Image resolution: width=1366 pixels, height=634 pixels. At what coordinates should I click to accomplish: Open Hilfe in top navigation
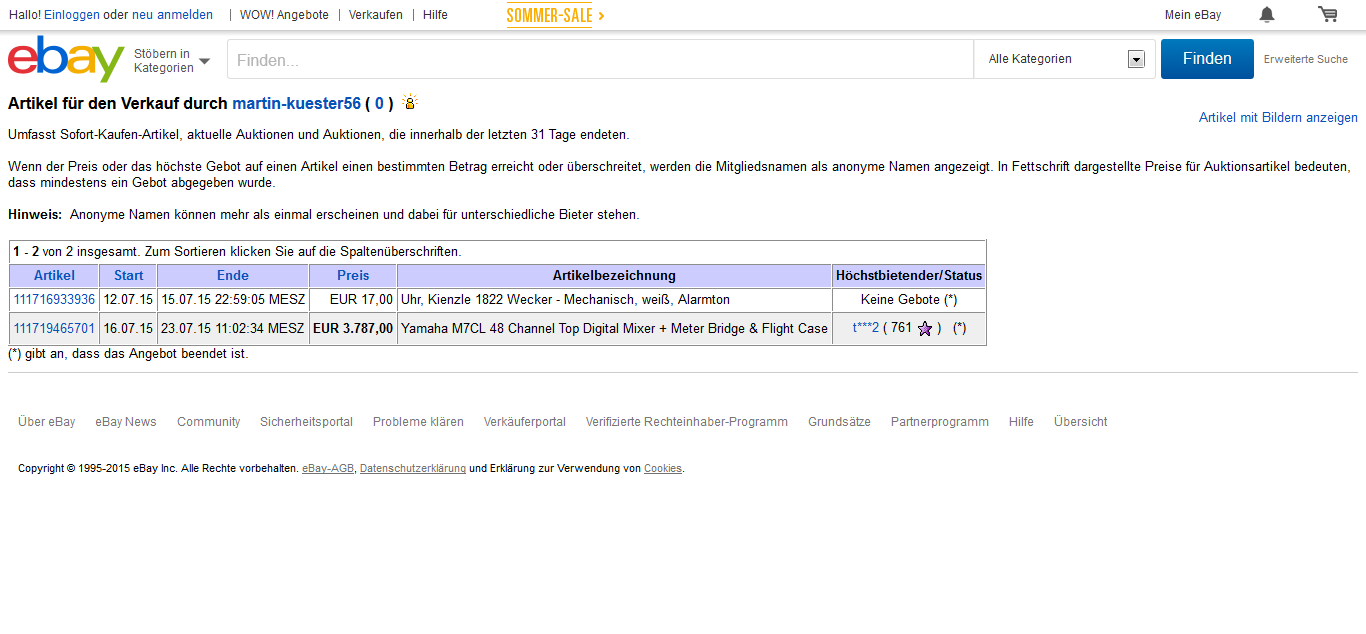(435, 15)
